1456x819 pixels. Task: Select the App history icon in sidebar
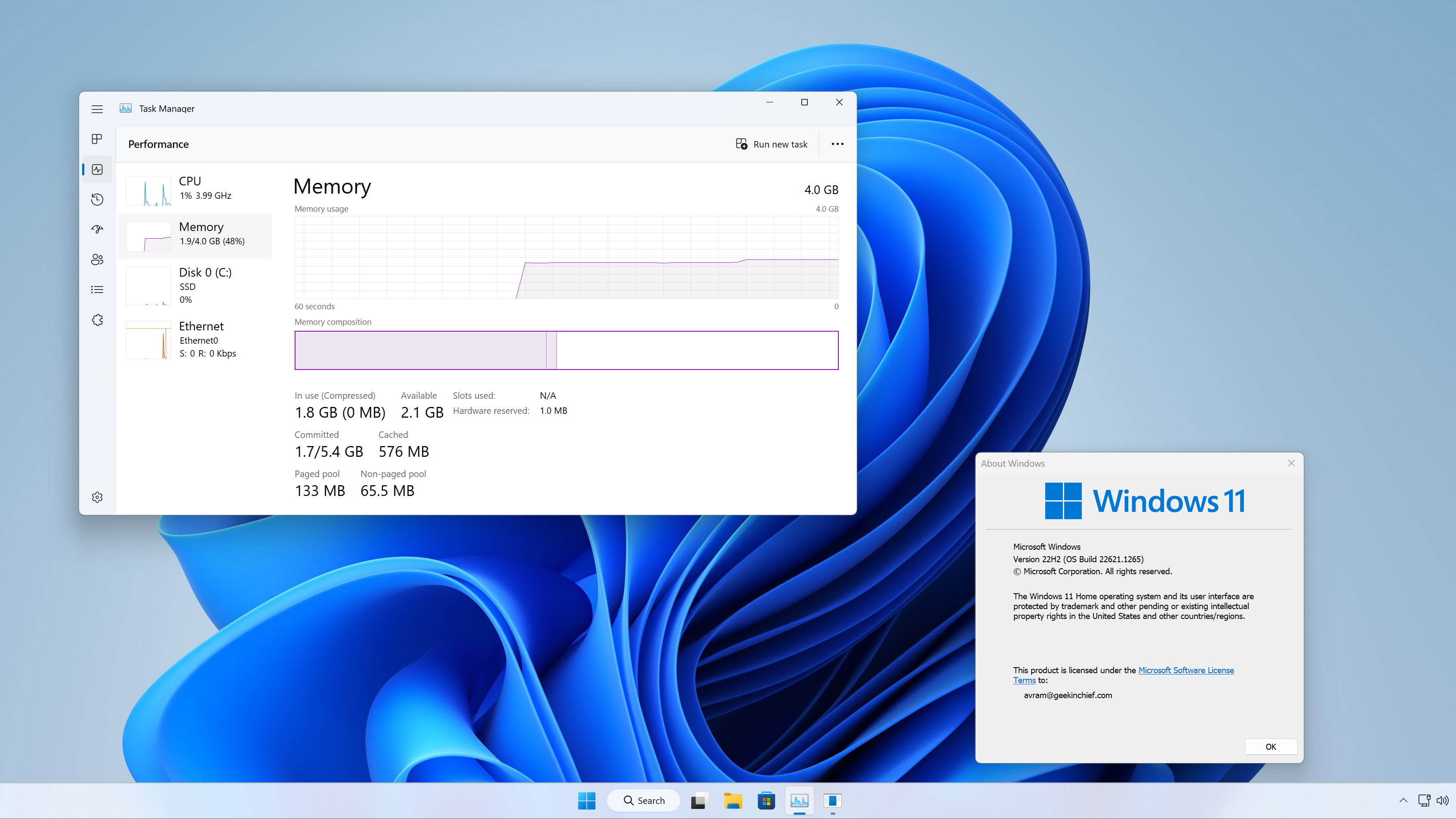[x=97, y=199]
